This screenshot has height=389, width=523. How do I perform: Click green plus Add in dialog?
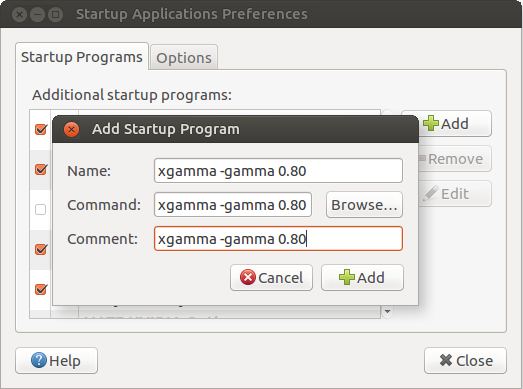tap(362, 278)
